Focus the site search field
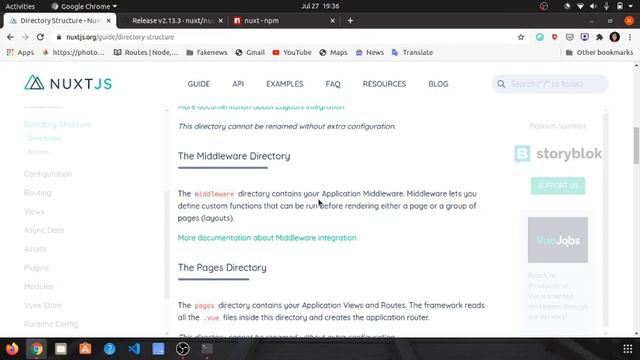Image resolution: width=640 pixels, height=360 pixels. pyautogui.click(x=550, y=84)
